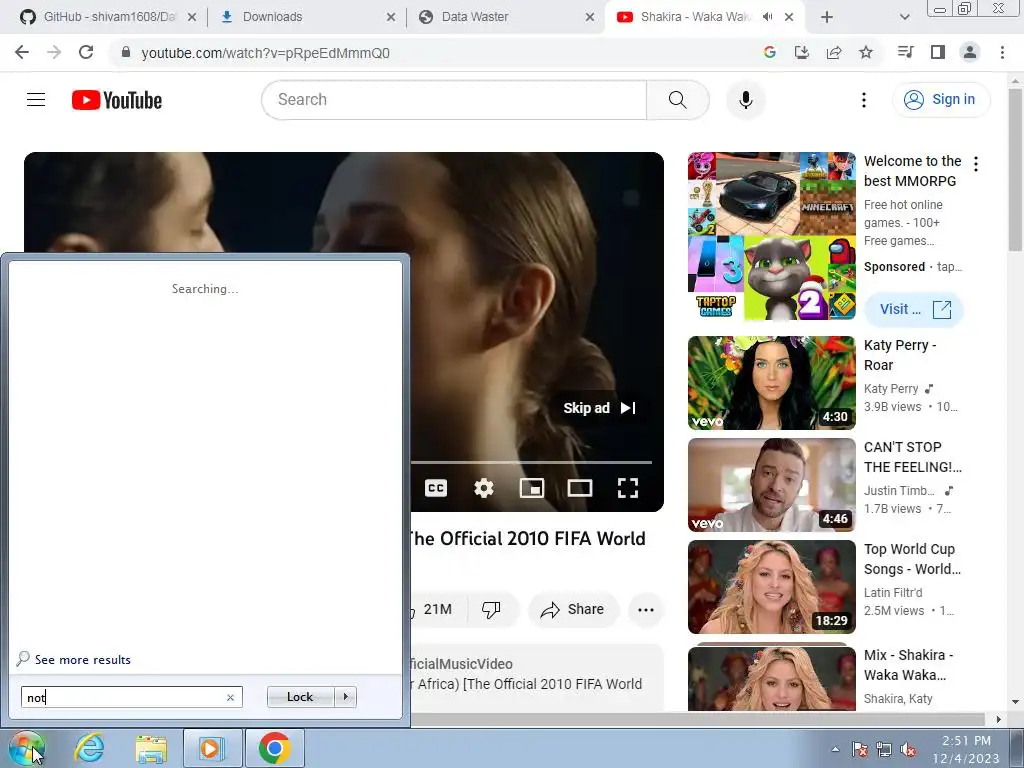1024x768 pixels.
Task: Open Chrome three-dot menu
Action: [1002, 53]
